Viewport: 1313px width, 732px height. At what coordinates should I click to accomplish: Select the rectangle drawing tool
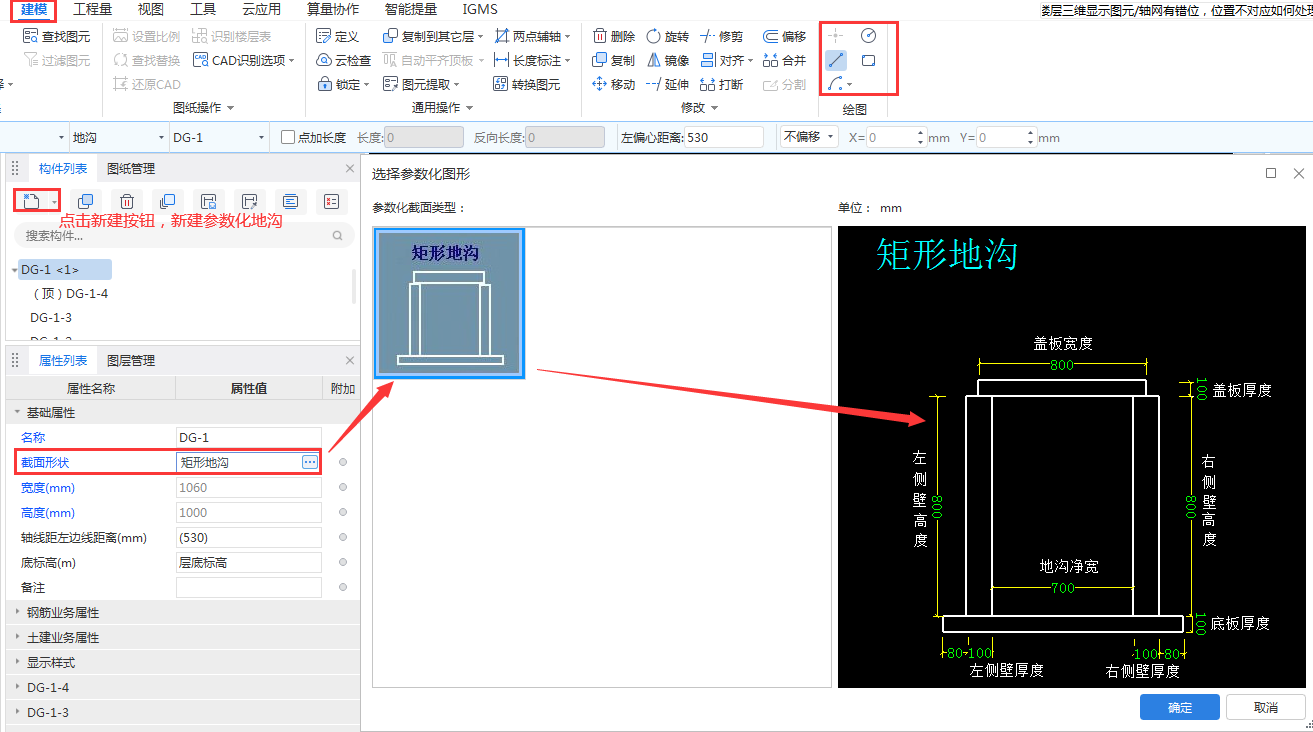tap(868, 60)
